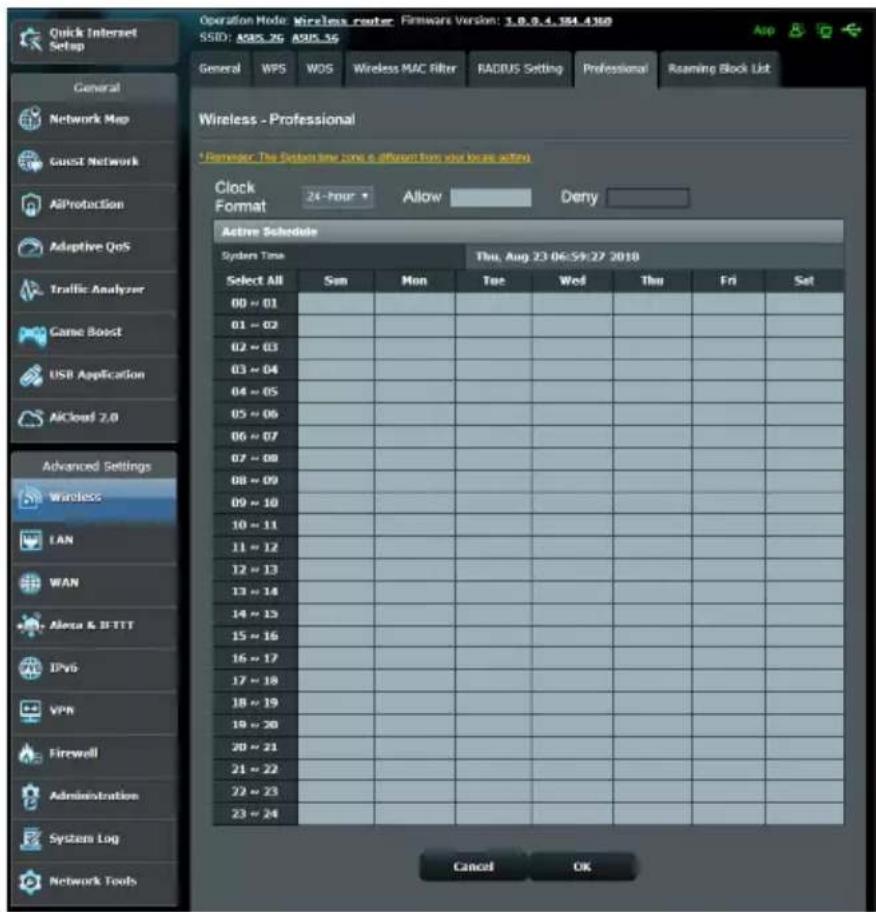Toggle Tue 09 ~ 10 schedule cell
The width and height of the screenshot is (876, 912).
pos(493,503)
